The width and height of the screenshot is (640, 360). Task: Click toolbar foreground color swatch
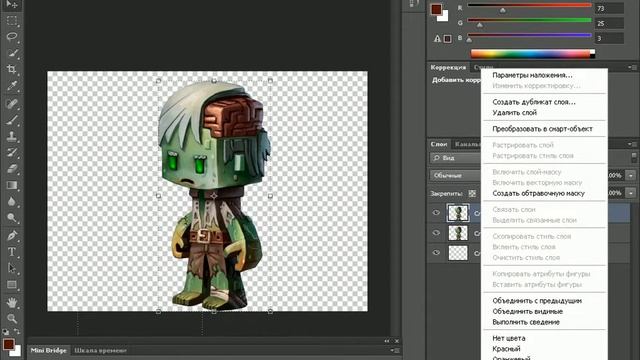[x=9, y=344]
